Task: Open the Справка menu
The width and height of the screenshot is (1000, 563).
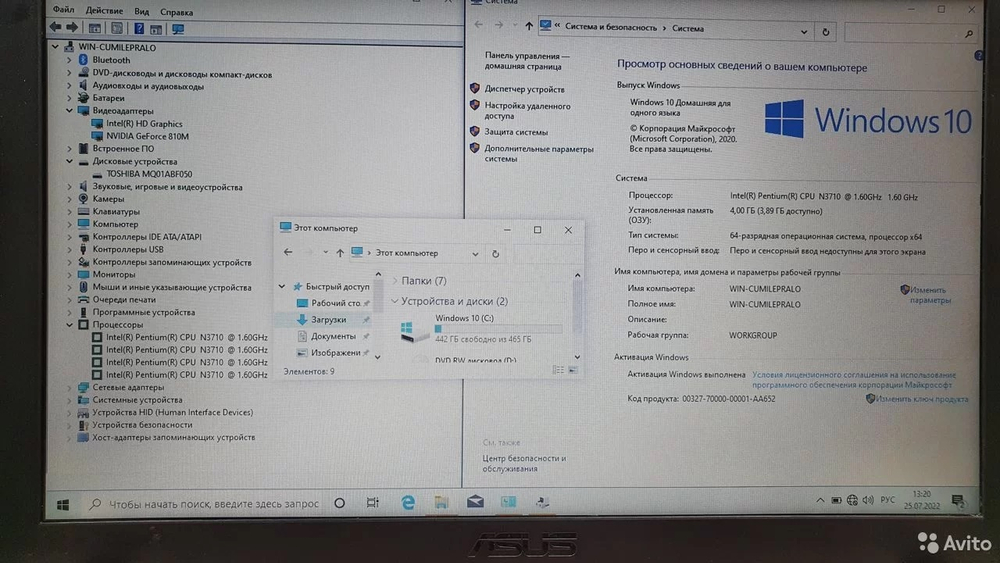Action: click(x=177, y=12)
